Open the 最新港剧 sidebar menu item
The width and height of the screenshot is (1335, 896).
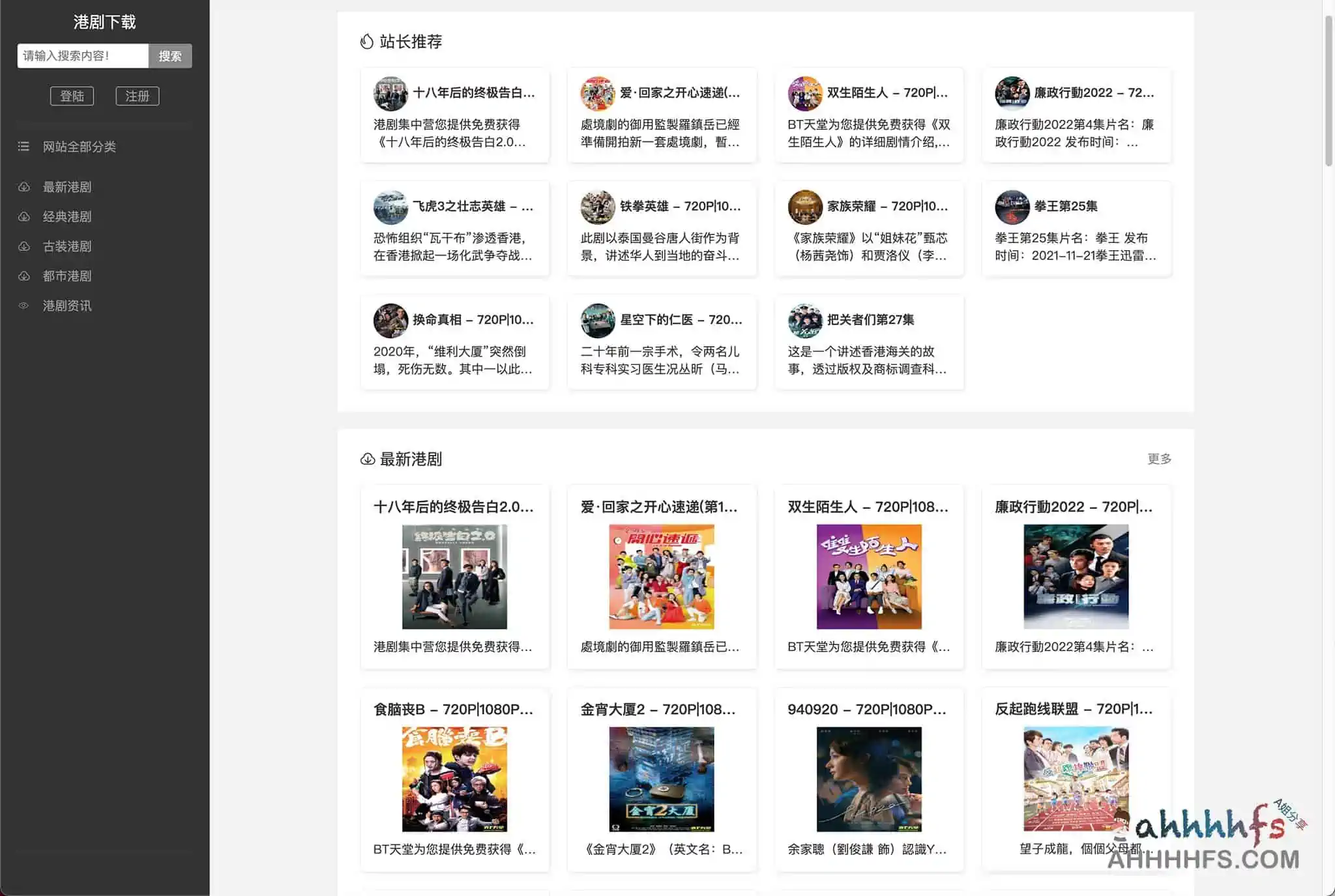point(66,187)
